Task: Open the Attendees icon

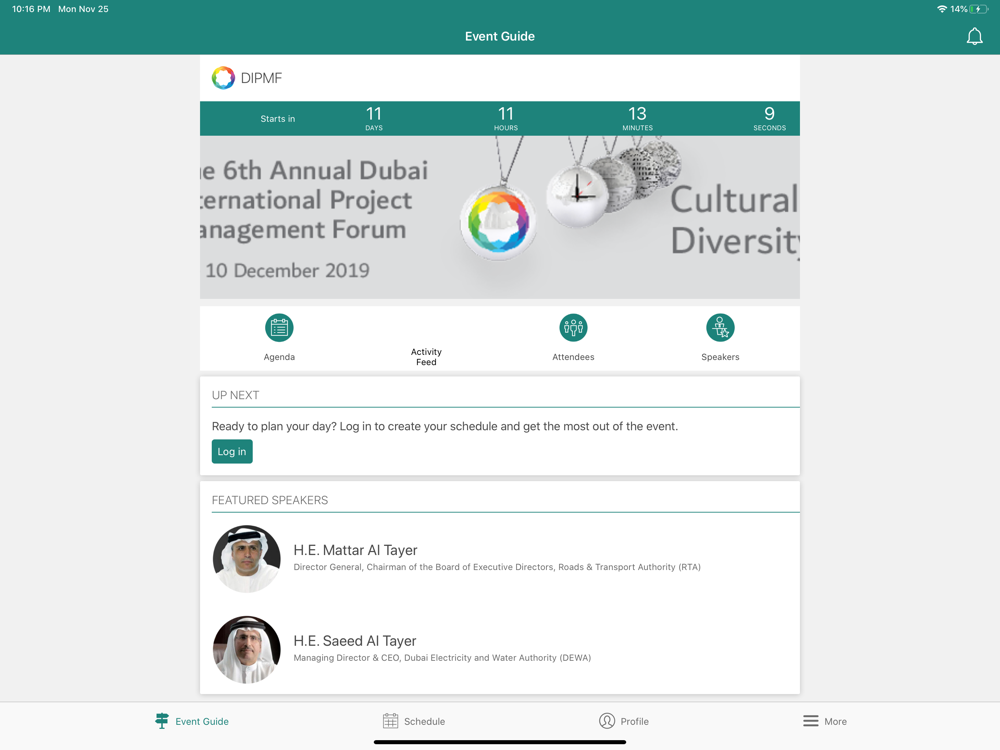Action: tap(573, 328)
